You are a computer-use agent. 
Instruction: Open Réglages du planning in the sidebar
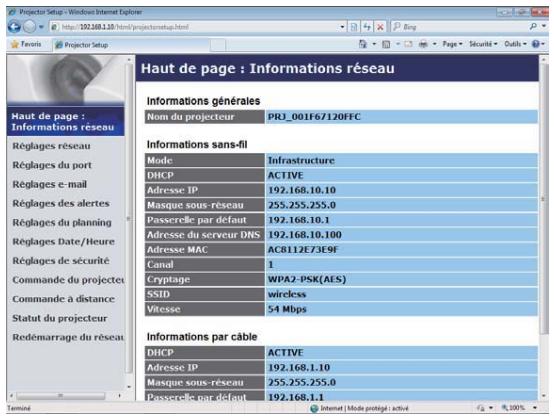point(62,223)
